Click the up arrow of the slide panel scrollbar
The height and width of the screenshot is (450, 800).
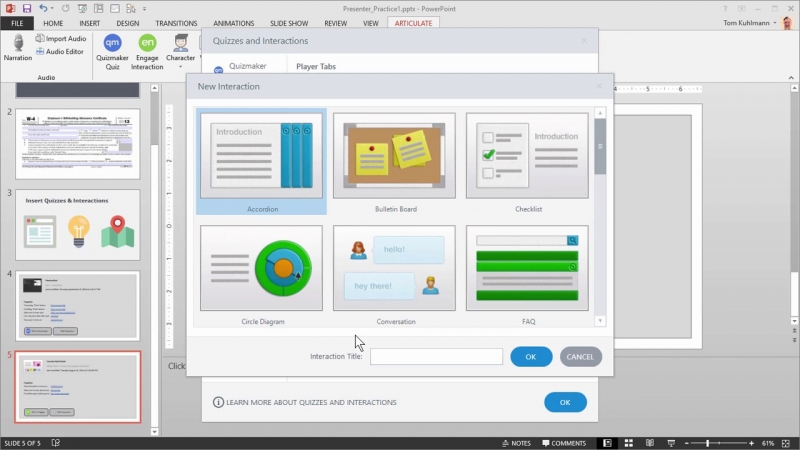(x=155, y=88)
